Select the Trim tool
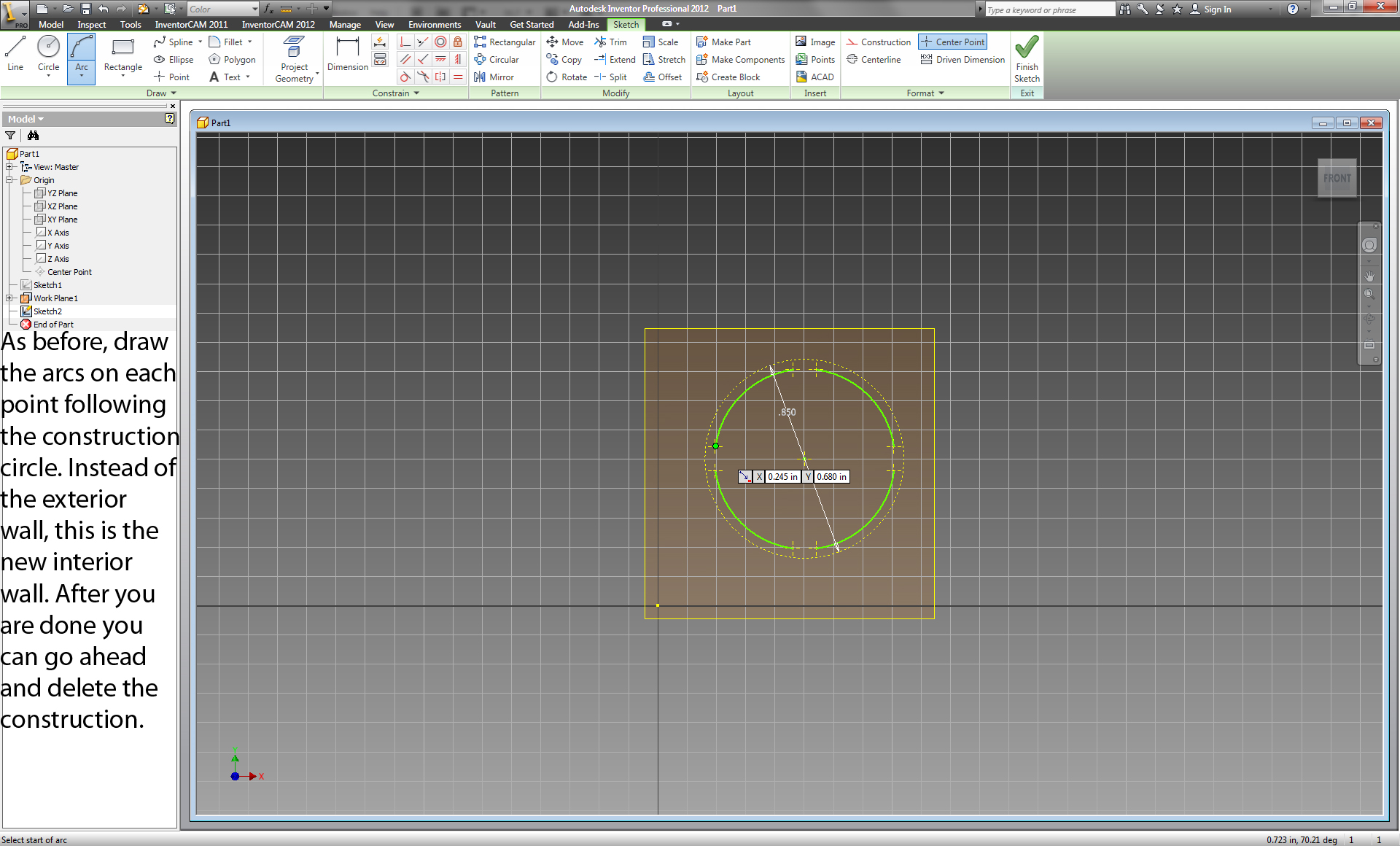1400x846 pixels. 611,42
